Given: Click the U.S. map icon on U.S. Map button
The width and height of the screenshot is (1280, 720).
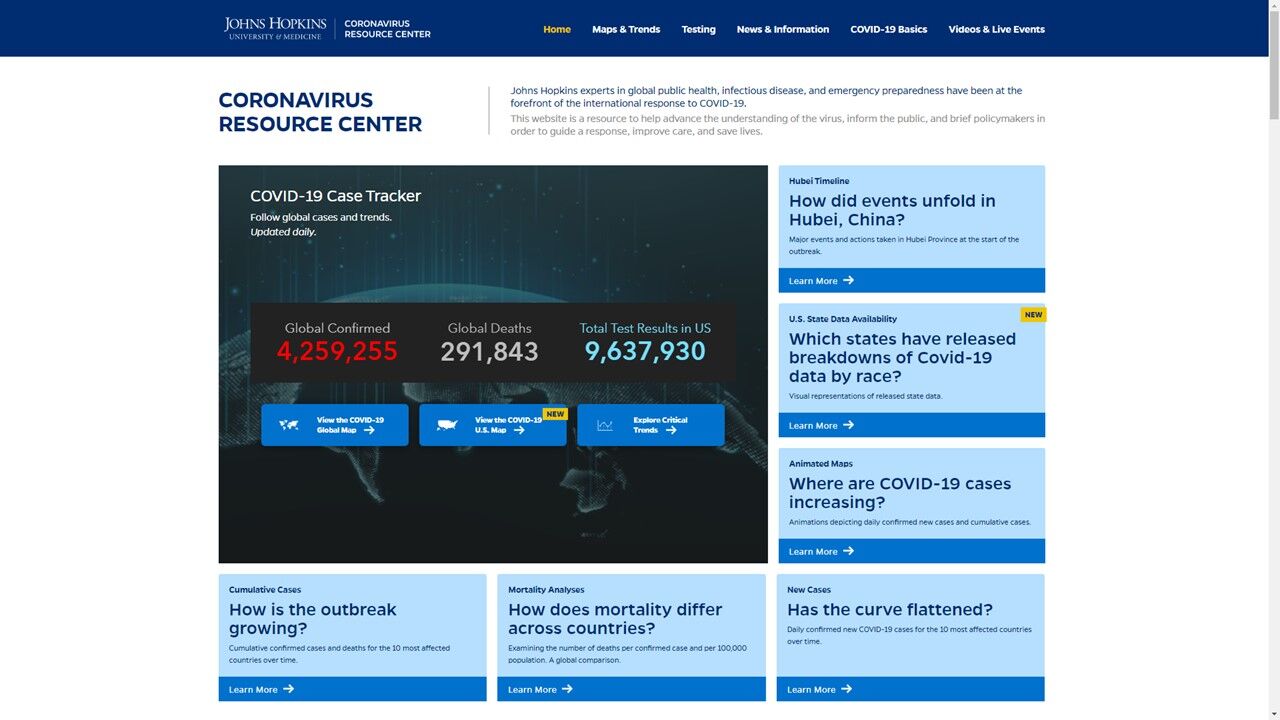Looking at the screenshot, I should click(447, 425).
